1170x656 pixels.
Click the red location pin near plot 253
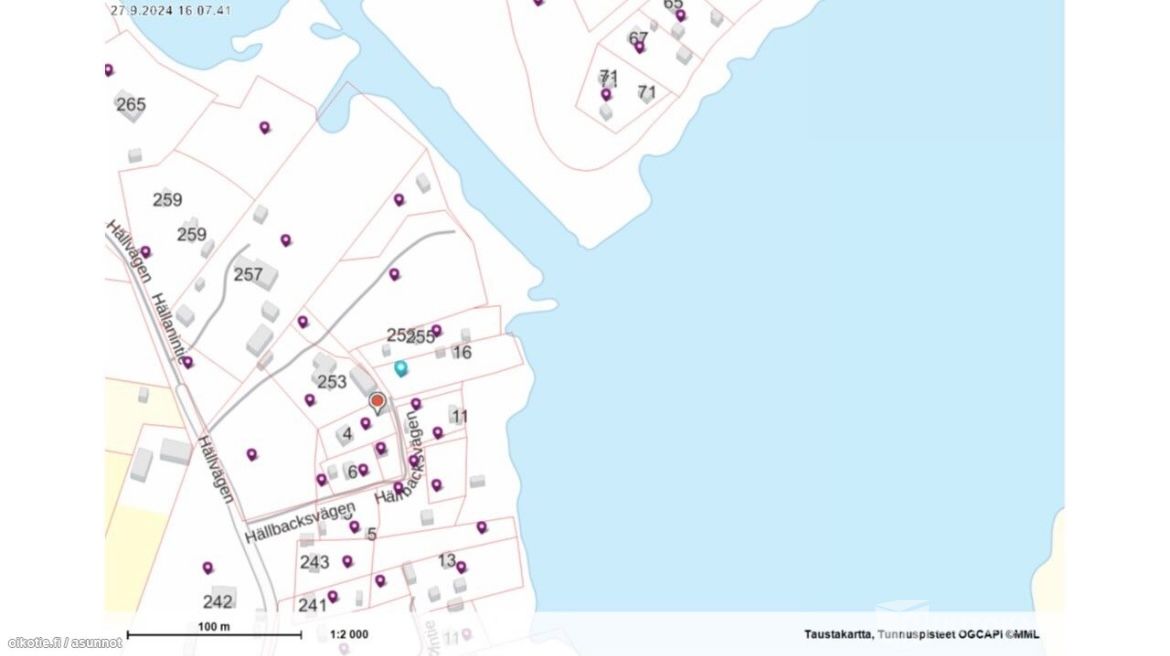pyautogui.click(x=377, y=402)
